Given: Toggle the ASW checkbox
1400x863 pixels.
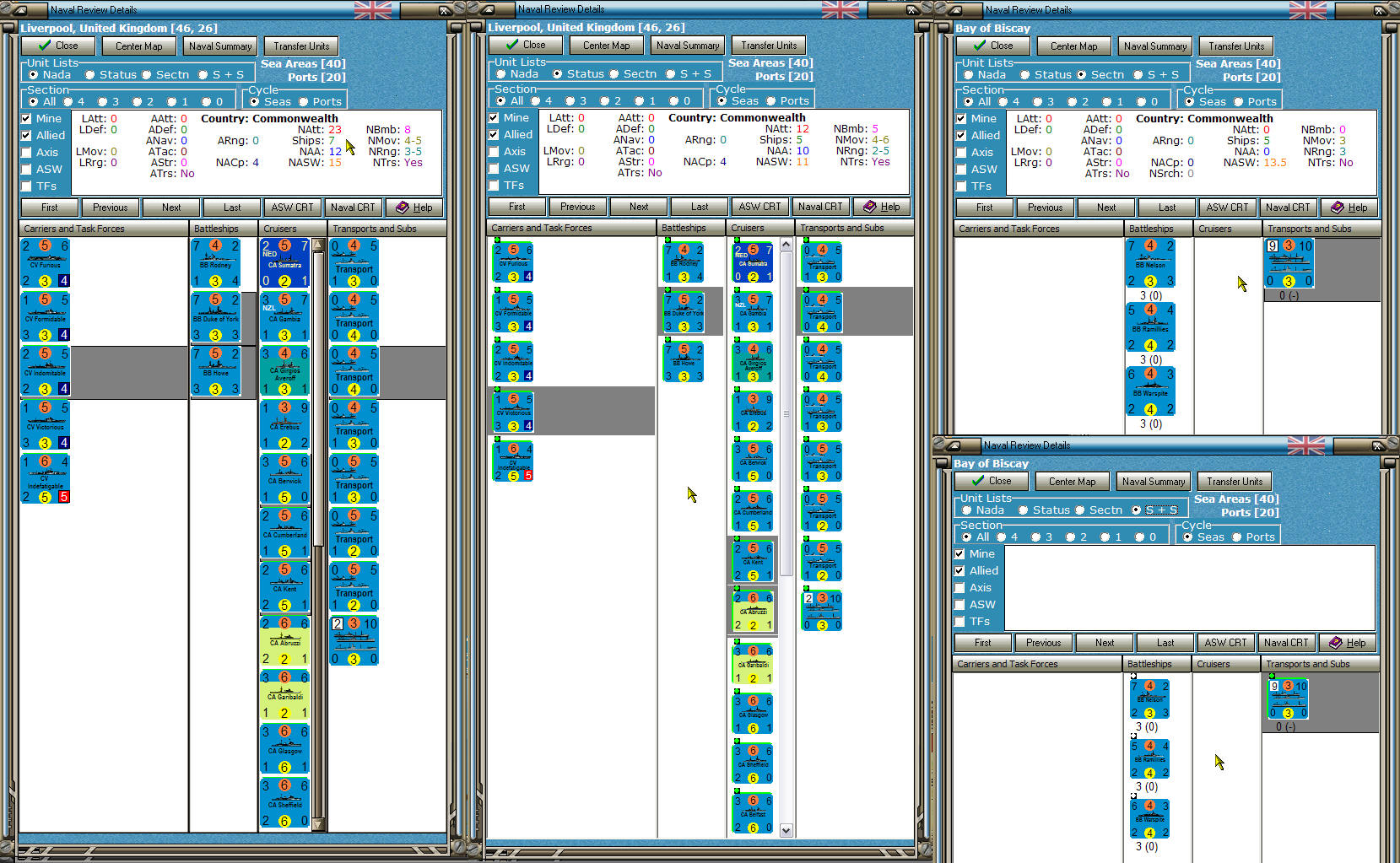Looking at the screenshot, I should coord(26,169).
